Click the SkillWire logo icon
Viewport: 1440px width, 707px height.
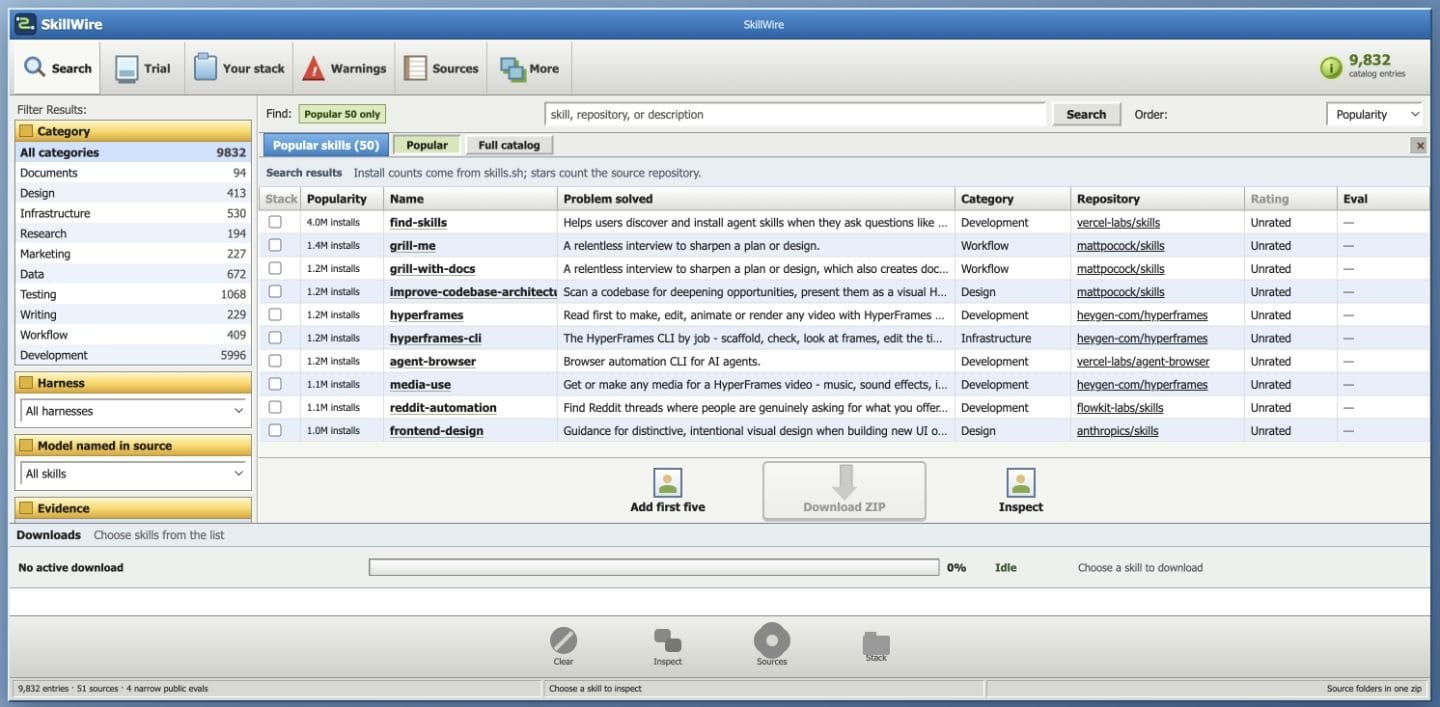[x=25, y=24]
